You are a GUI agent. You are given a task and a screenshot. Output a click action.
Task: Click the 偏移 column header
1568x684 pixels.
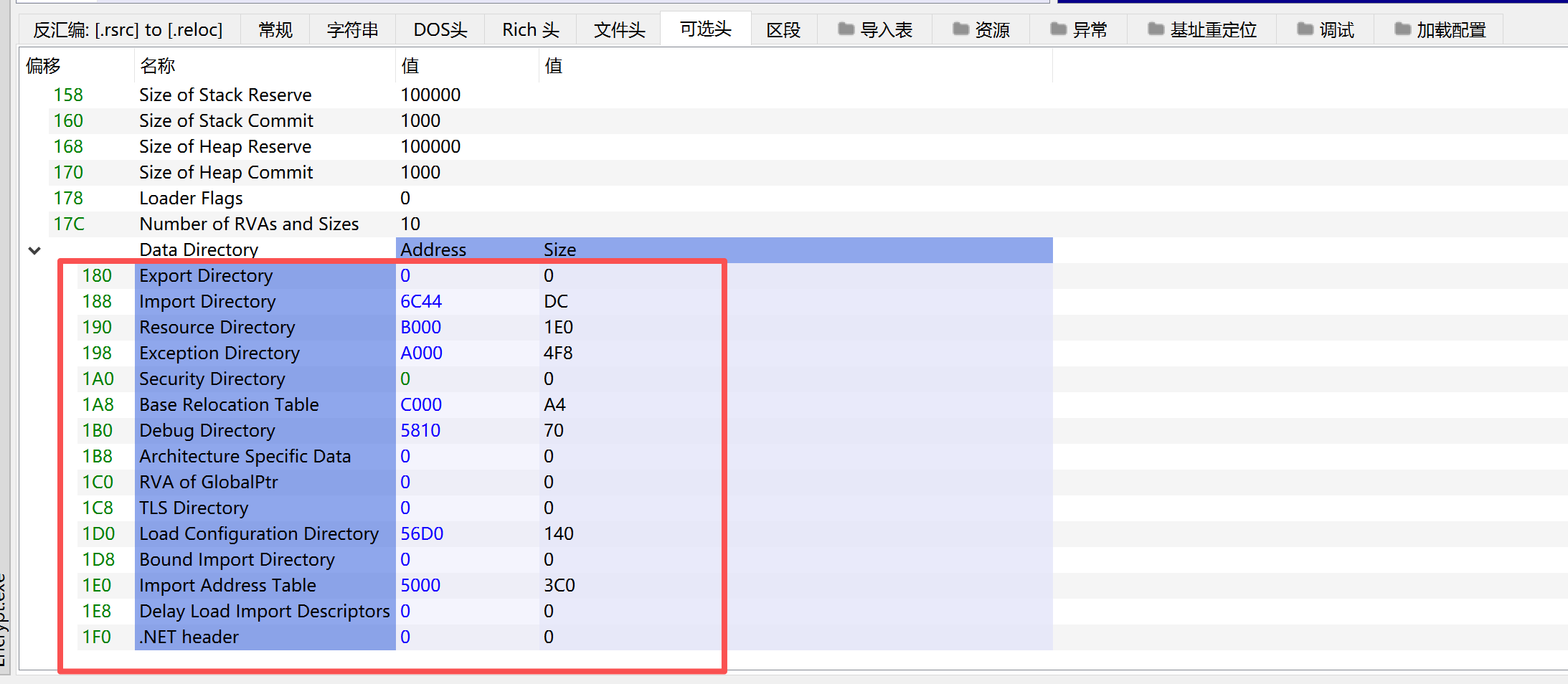(x=43, y=66)
